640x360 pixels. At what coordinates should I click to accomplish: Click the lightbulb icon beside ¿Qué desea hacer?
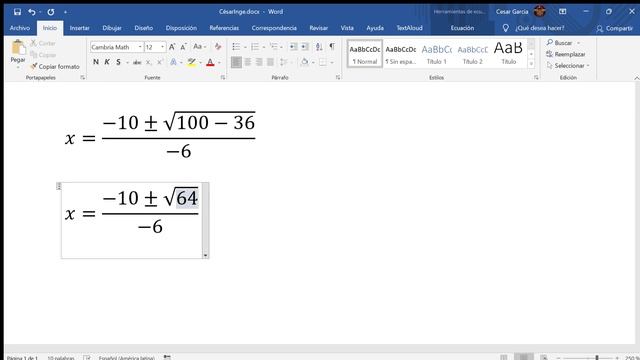(x=505, y=28)
